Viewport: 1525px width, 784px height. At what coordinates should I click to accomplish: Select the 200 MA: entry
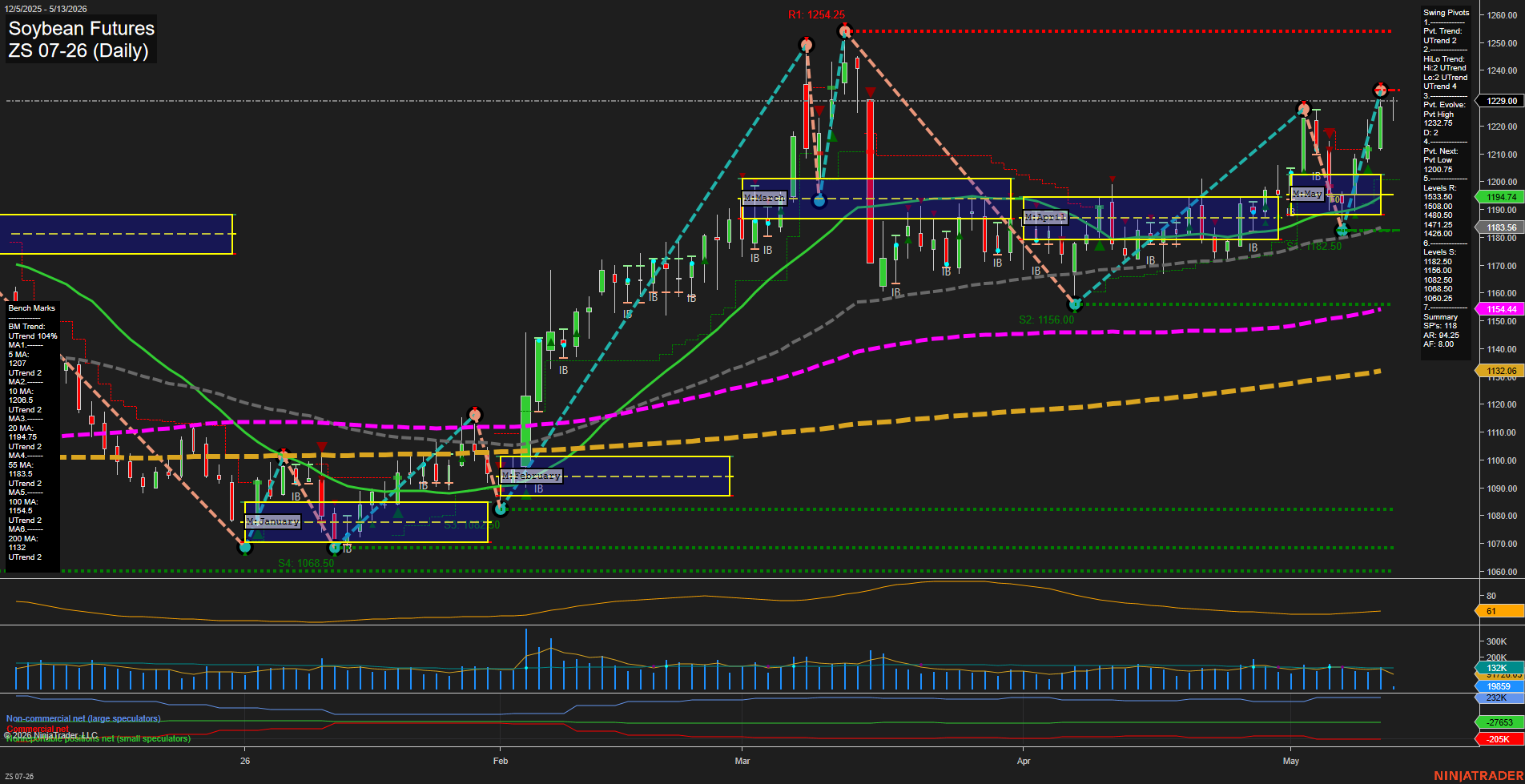22,539
